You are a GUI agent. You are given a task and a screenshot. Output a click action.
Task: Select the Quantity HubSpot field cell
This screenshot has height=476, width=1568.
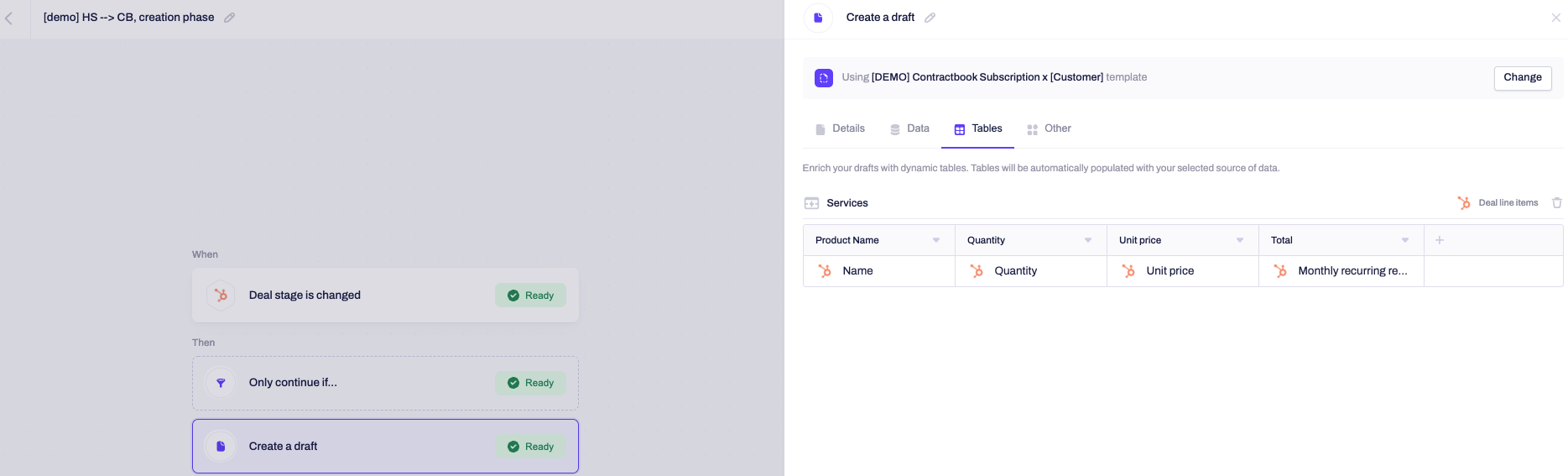[x=1031, y=271]
